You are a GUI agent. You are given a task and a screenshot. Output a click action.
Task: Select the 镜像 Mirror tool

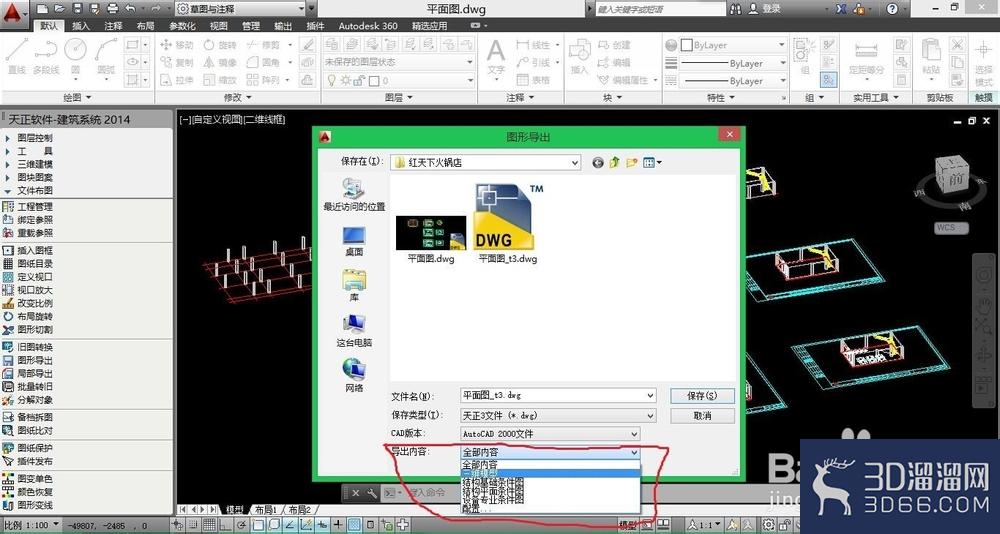(220, 63)
